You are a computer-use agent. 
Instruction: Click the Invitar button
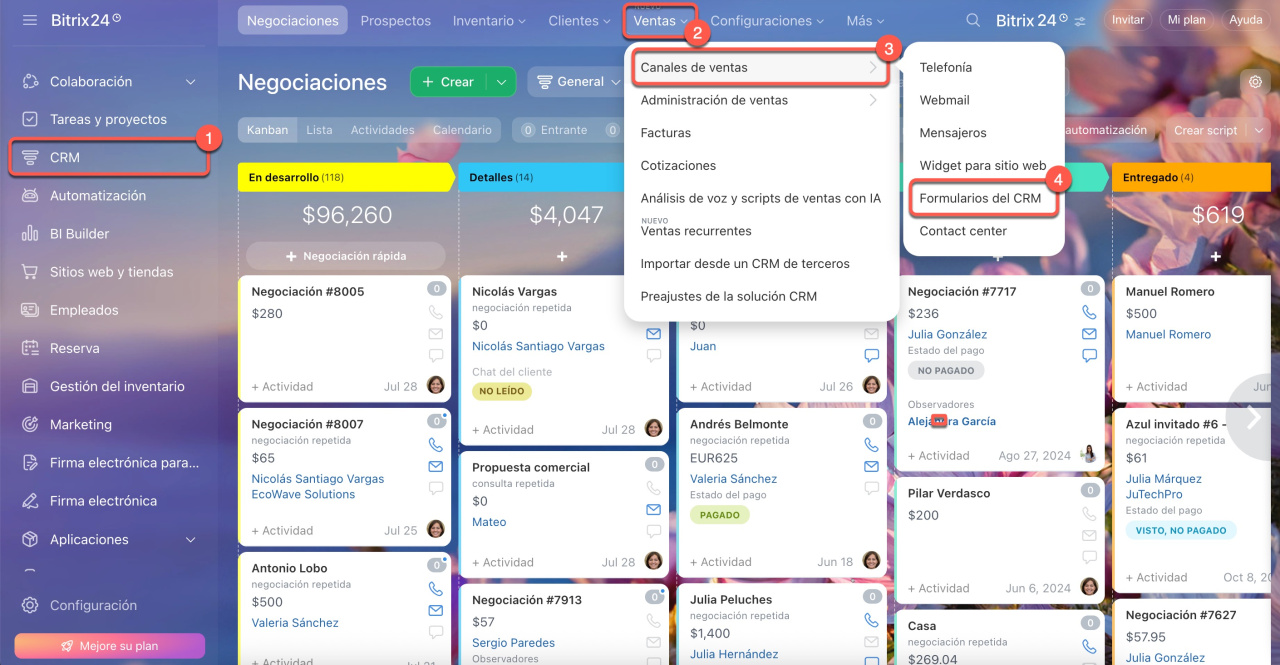click(1128, 20)
